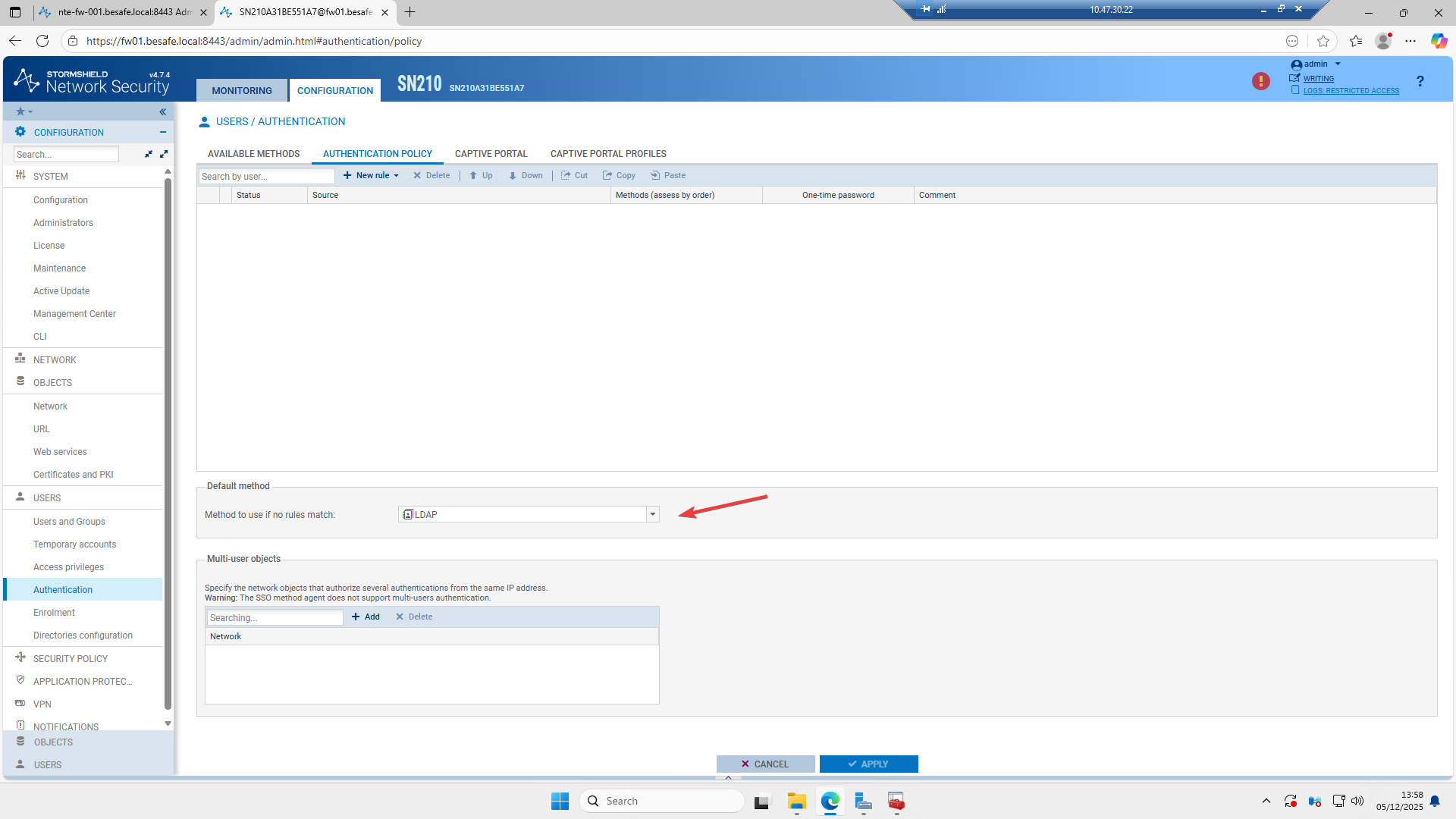Click the Logs: Restricted Access link

(x=1351, y=90)
